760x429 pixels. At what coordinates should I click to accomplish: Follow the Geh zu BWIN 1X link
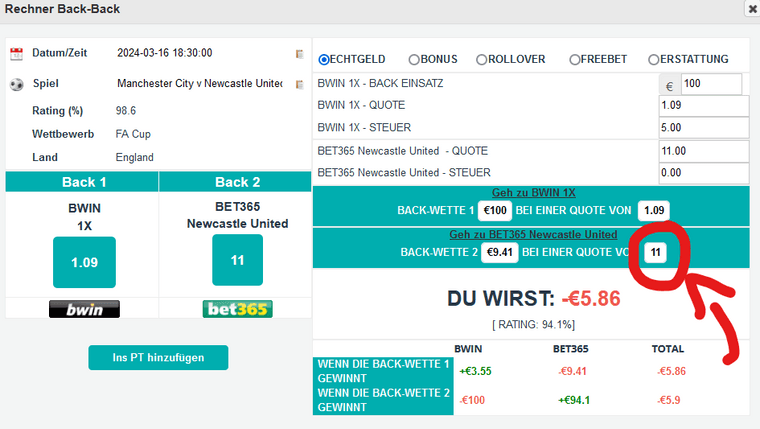coord(534,192)
